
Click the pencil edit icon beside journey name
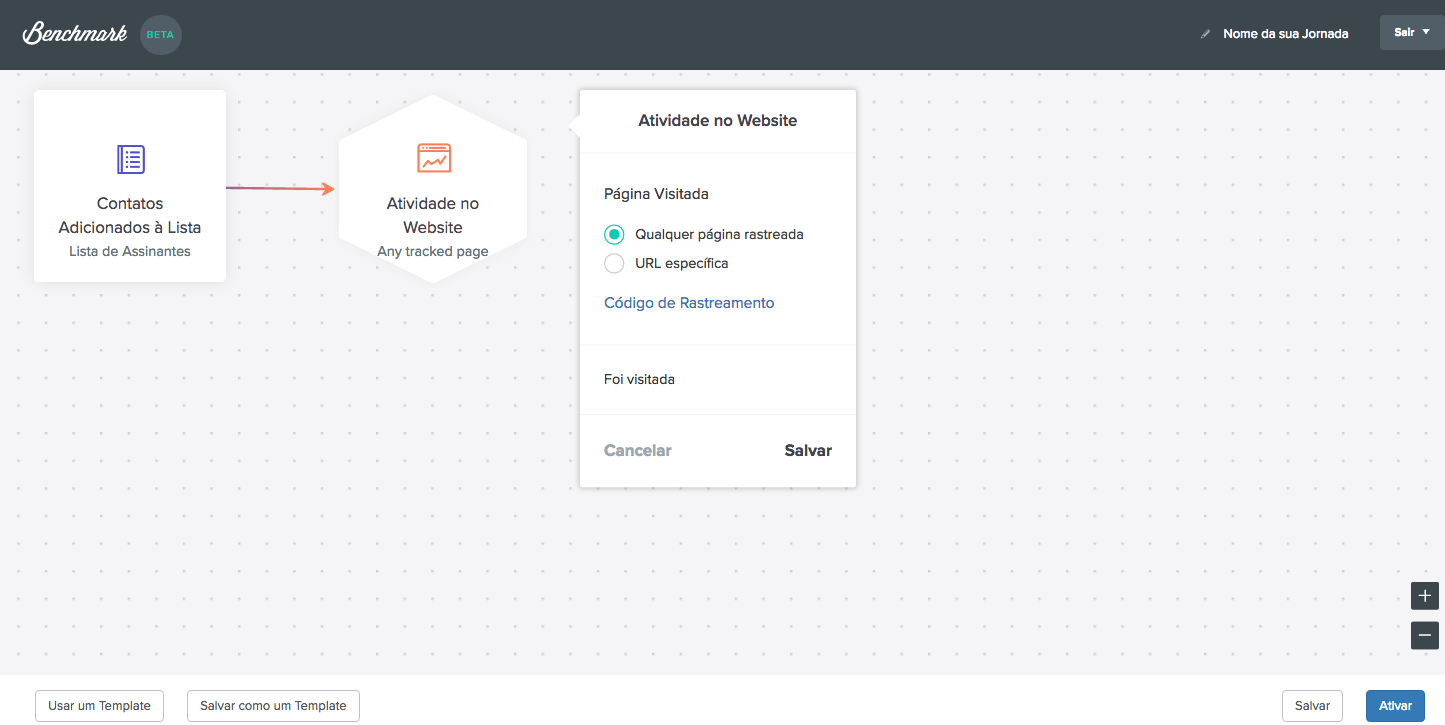[1205, 34]
